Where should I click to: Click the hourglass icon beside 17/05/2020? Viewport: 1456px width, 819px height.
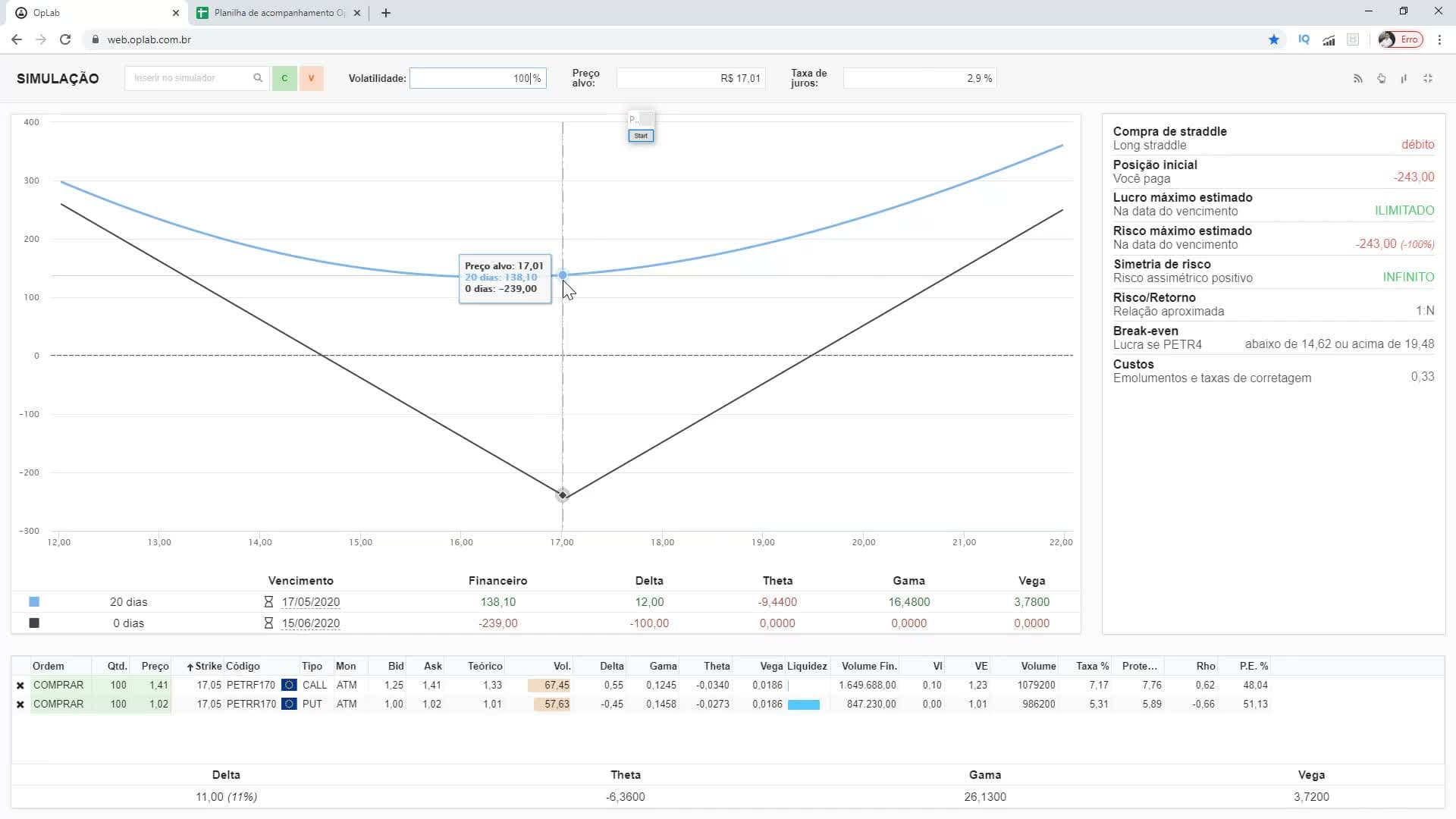click(x=268, y=602)
